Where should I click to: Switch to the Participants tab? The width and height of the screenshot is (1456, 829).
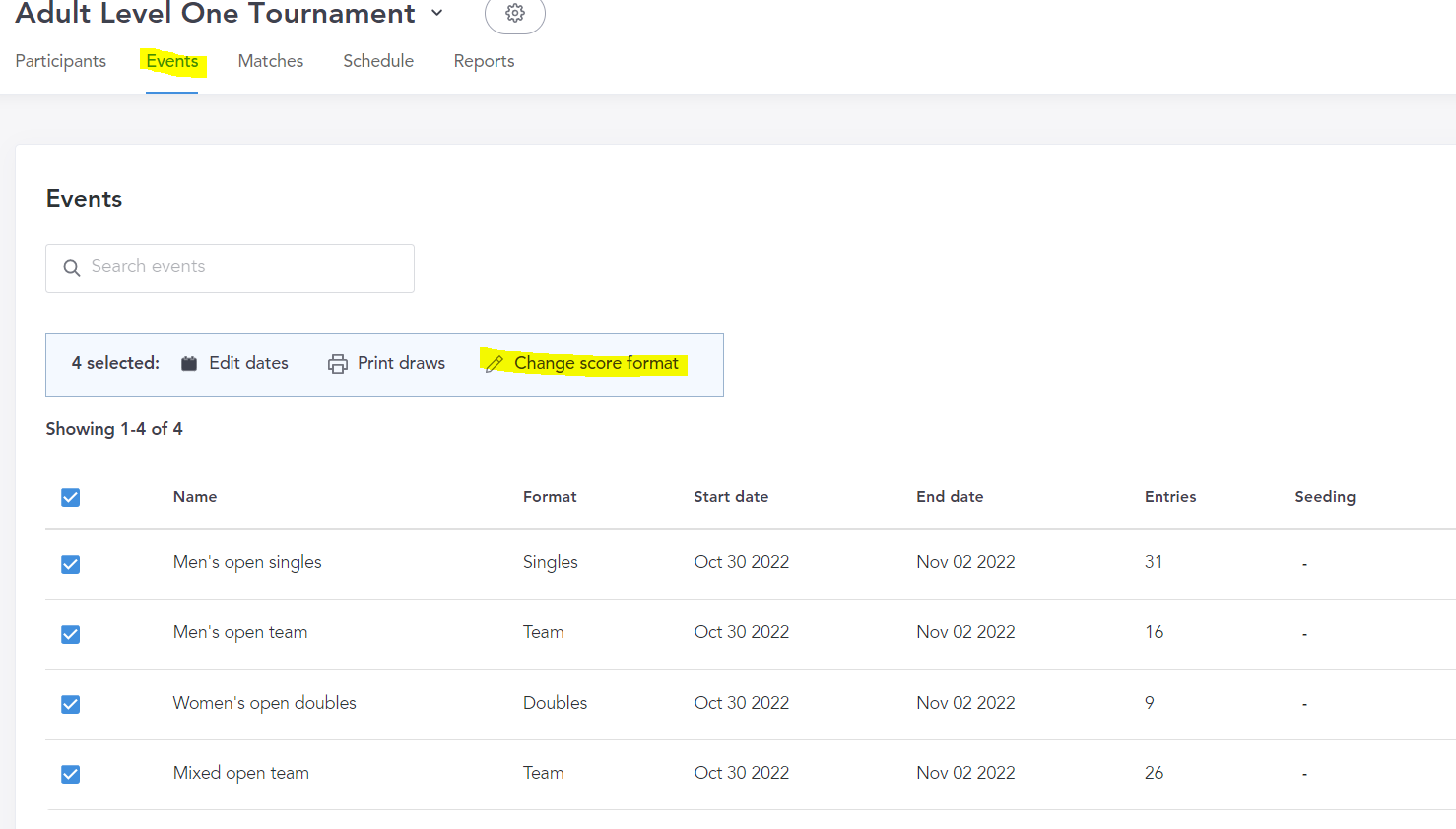pos(61,61)
